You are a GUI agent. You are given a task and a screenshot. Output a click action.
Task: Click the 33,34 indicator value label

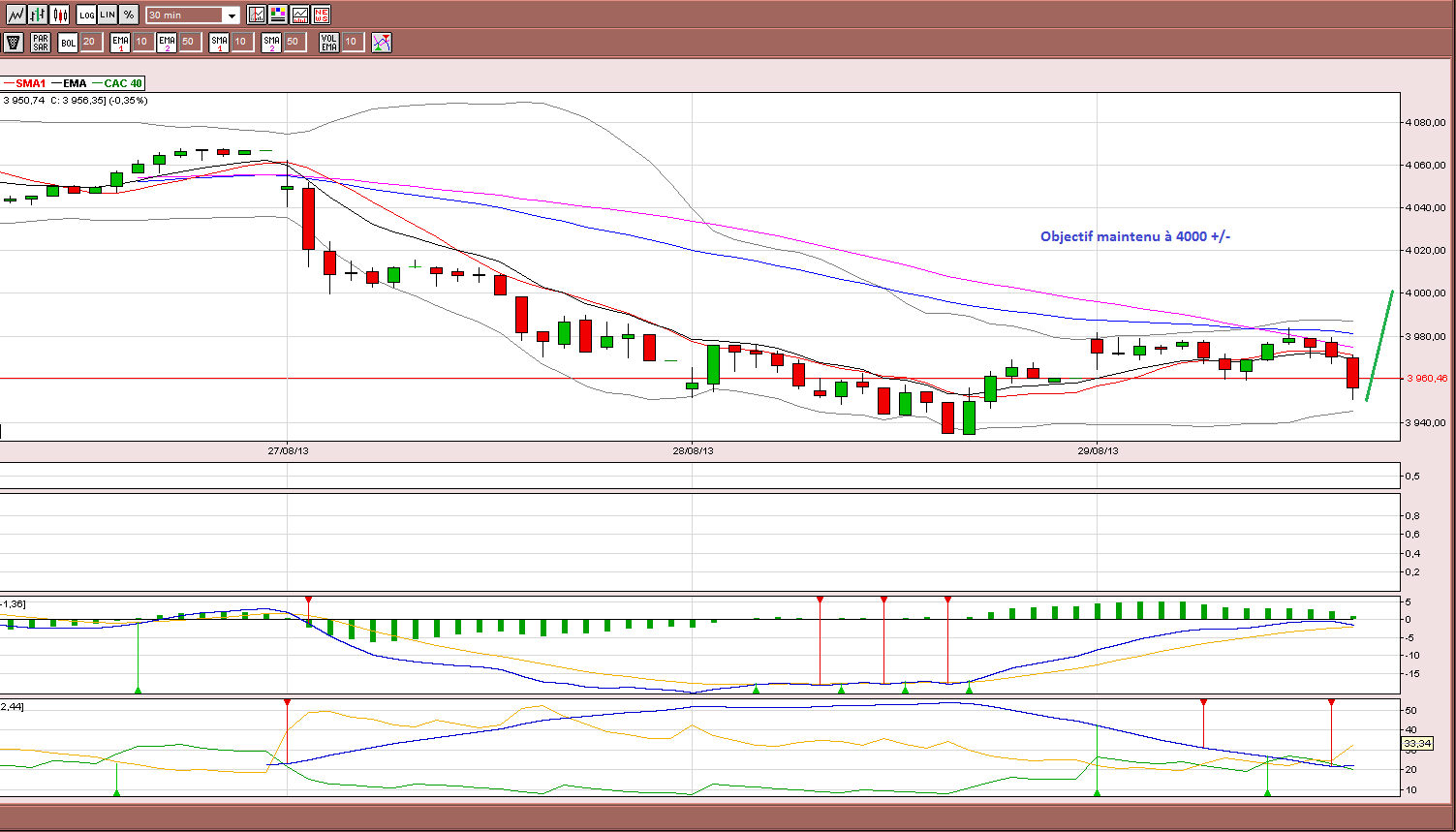point(1416,743)
